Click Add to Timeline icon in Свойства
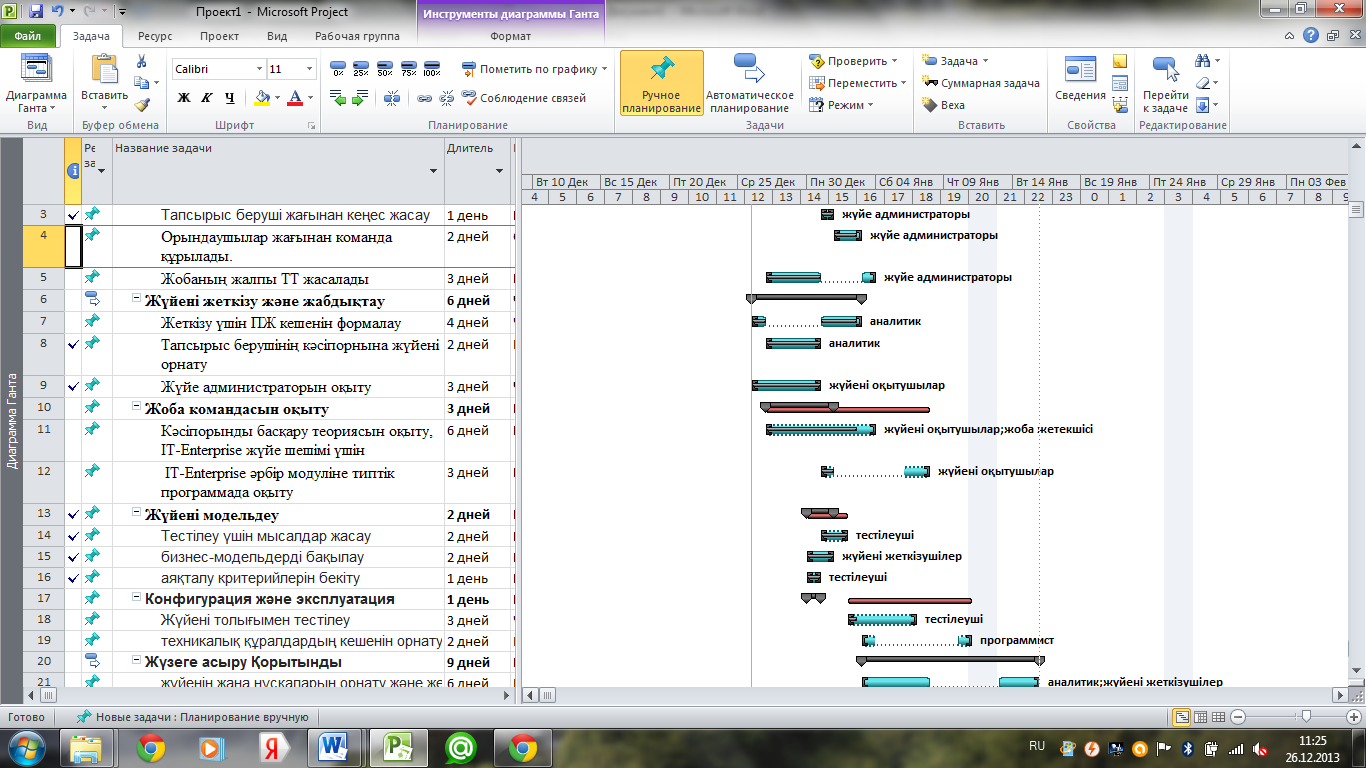Image resolution: width=1366 pixels, height=768 pixels. [x=1120, y=105]
